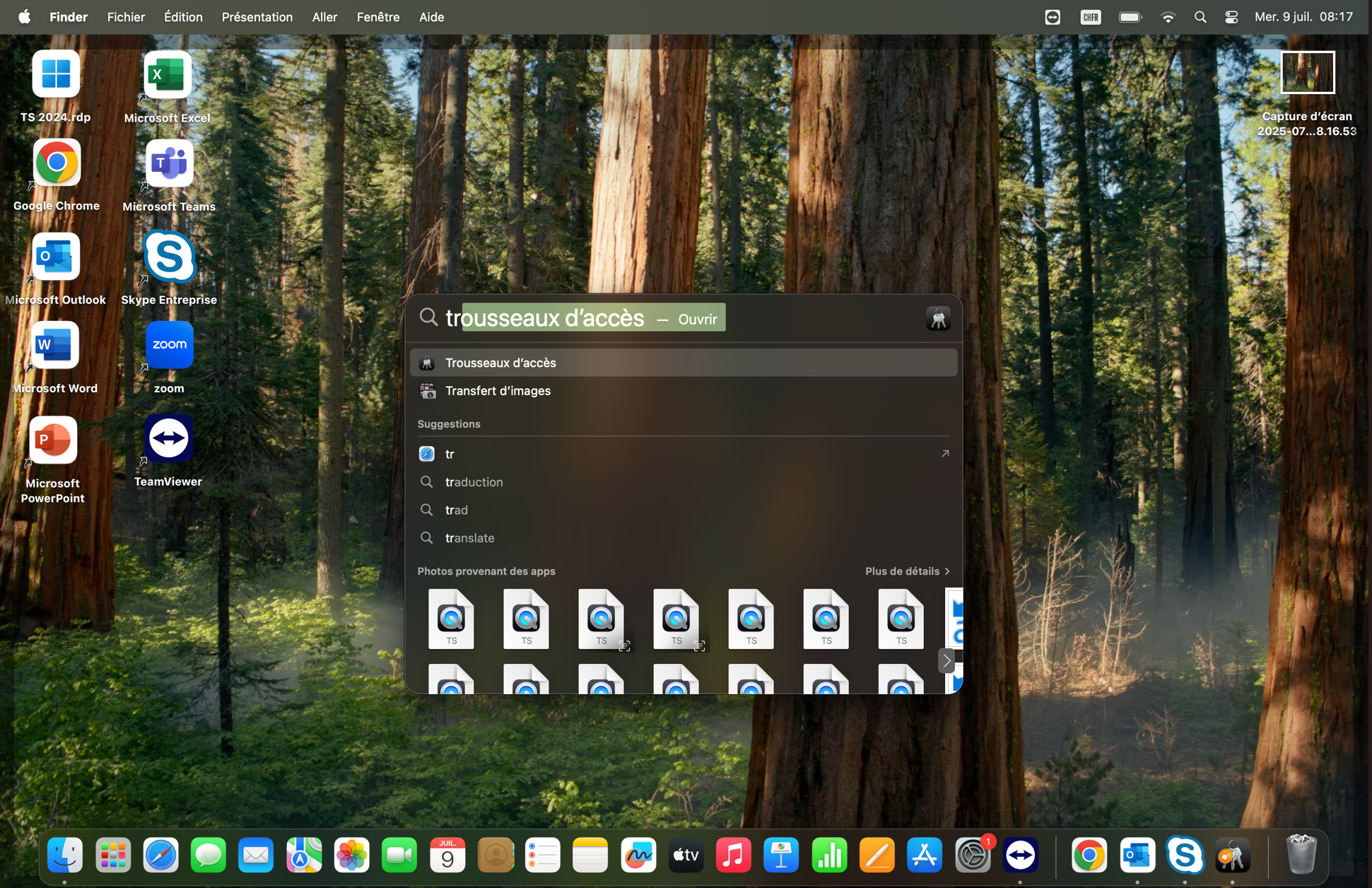Viewport: 1372px width, 888px height.
Task: Click the Microsoft Teams desktop icon
Action: click(x=169, y=164)
